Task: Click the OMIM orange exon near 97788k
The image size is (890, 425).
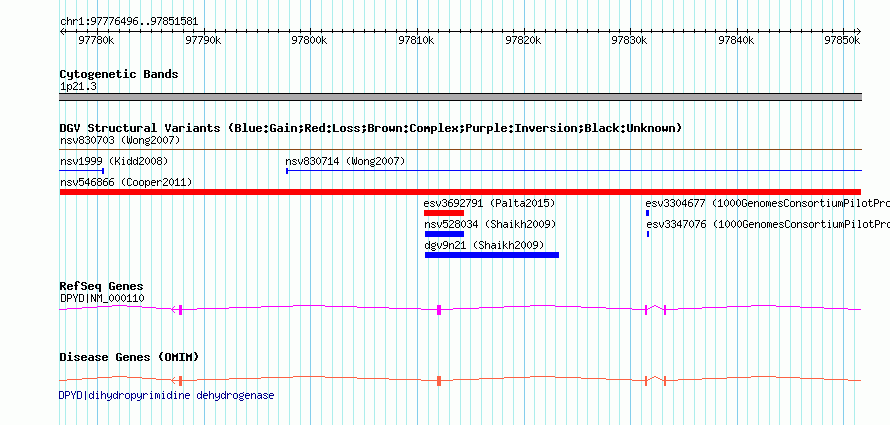Action: pyautogui.click(x=180, y=381)
